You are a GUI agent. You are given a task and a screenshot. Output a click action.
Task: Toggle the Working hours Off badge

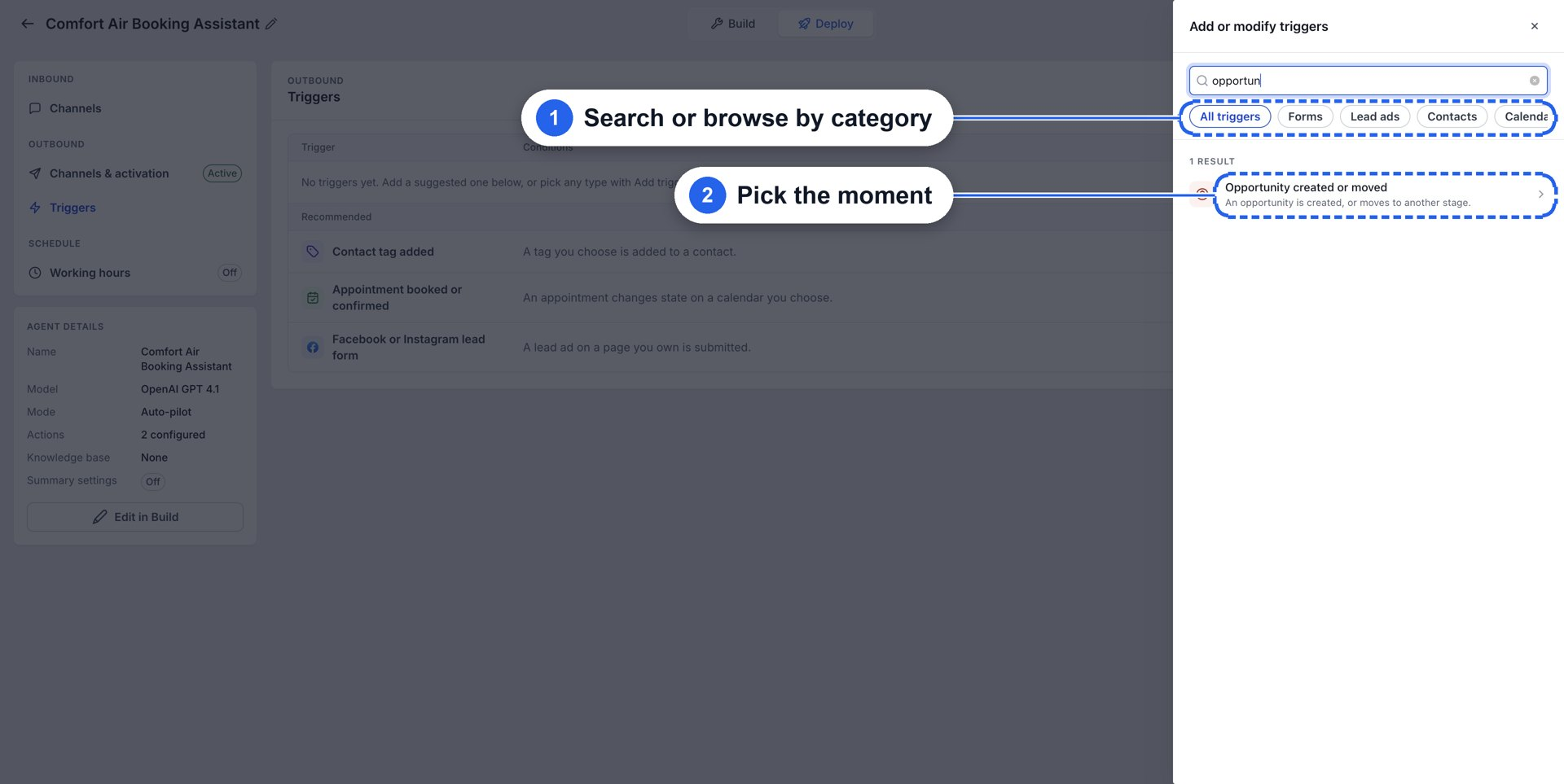(230, 273)
